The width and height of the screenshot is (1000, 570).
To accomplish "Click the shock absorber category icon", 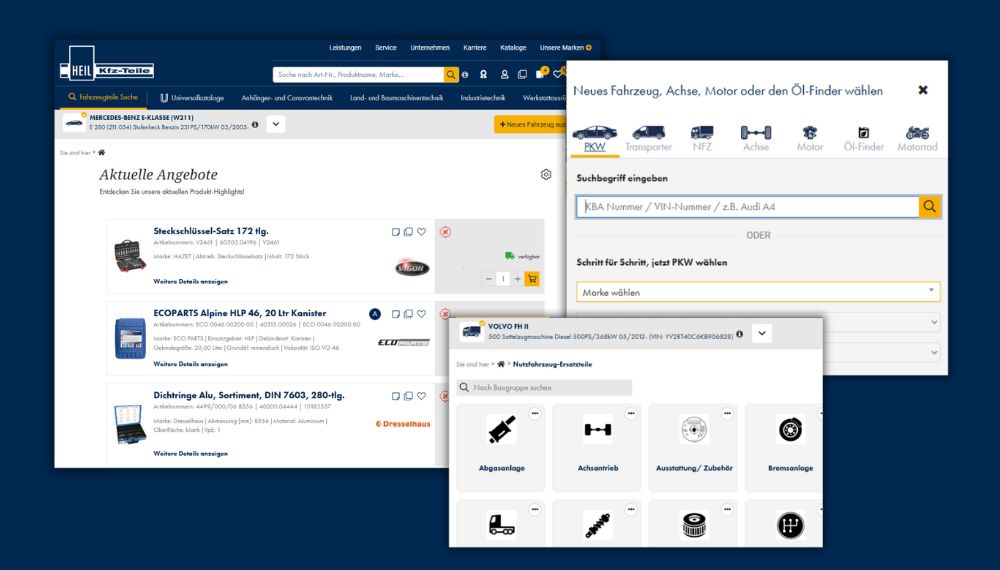I will [x=598, y=525].
